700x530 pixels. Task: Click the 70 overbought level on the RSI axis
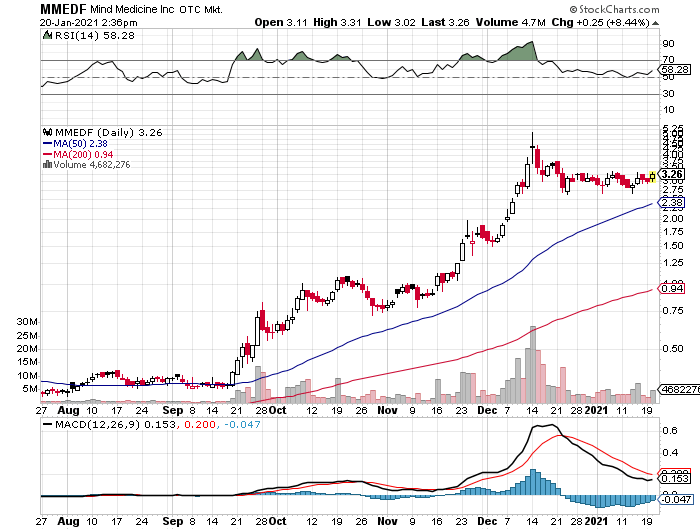pyautogui.click(x=668, y=59)
